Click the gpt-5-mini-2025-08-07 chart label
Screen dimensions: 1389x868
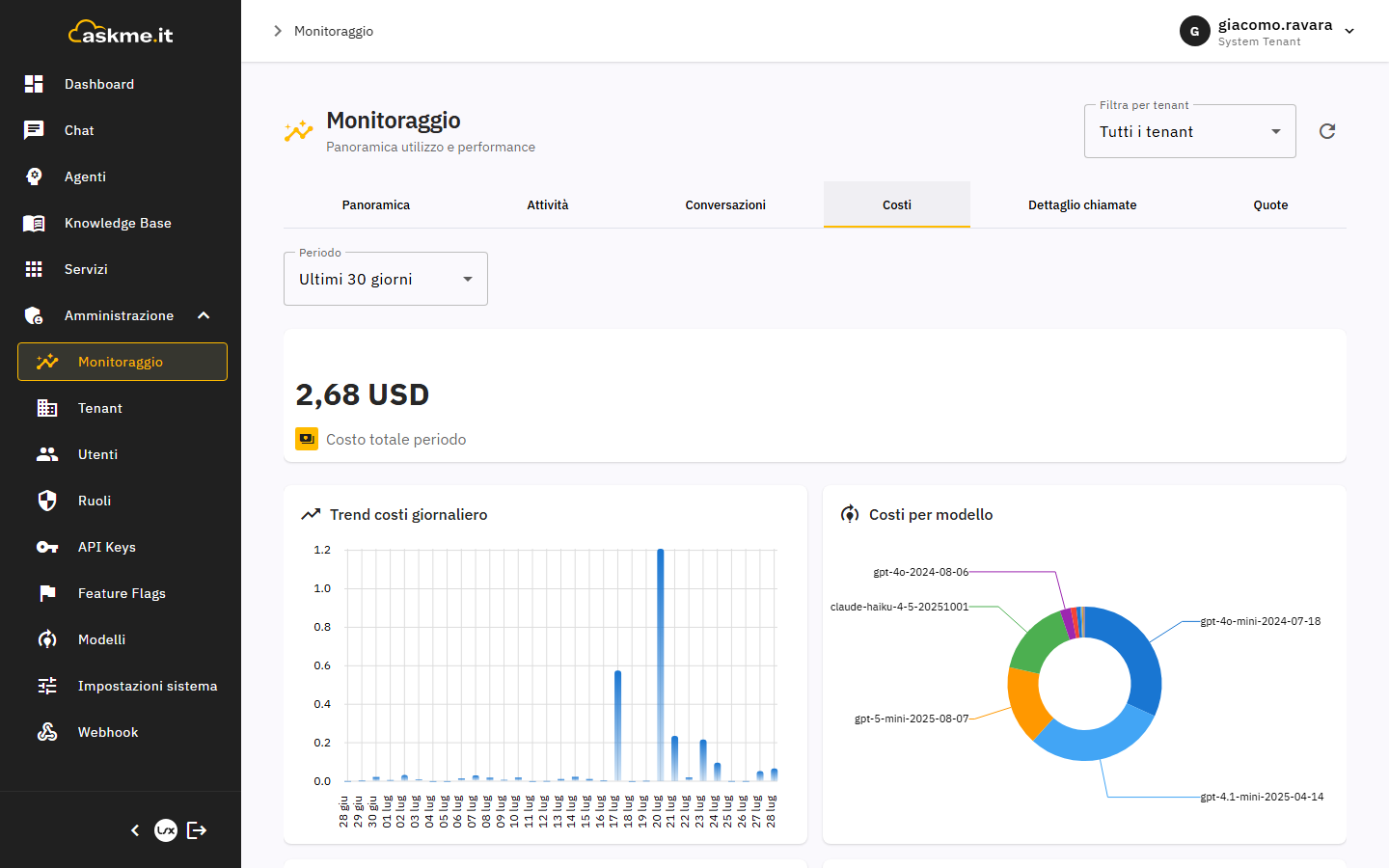click(x=912, y=719)
